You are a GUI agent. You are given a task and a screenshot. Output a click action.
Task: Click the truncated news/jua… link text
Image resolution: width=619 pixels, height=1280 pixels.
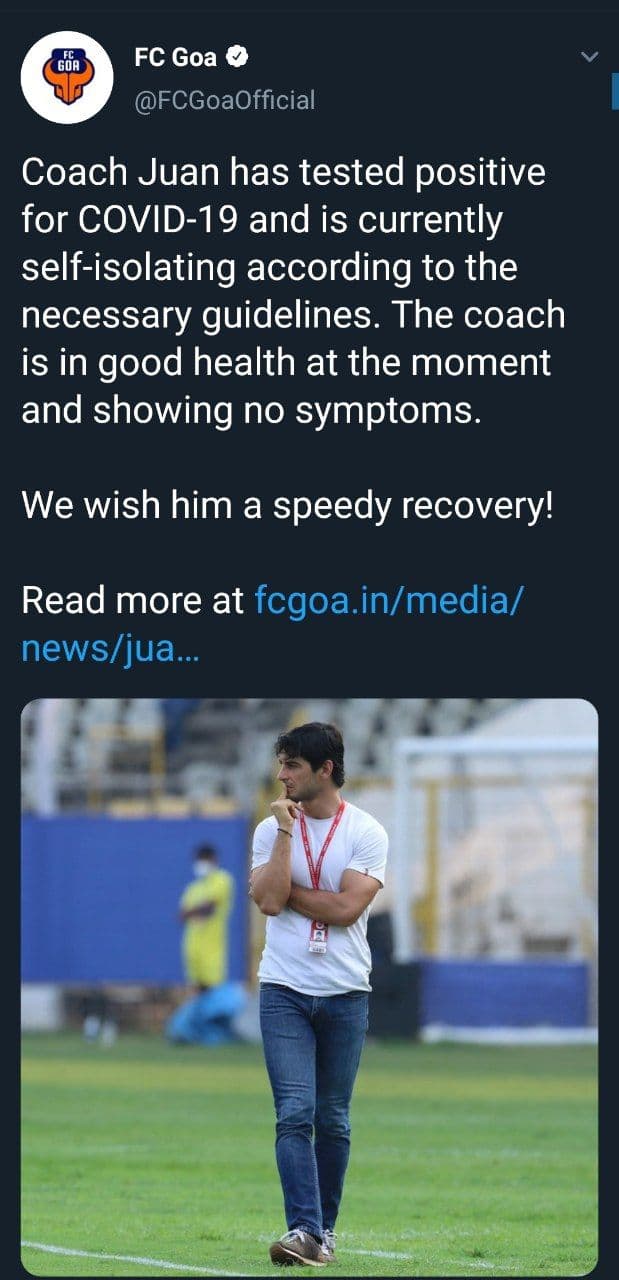click(110, 651)
